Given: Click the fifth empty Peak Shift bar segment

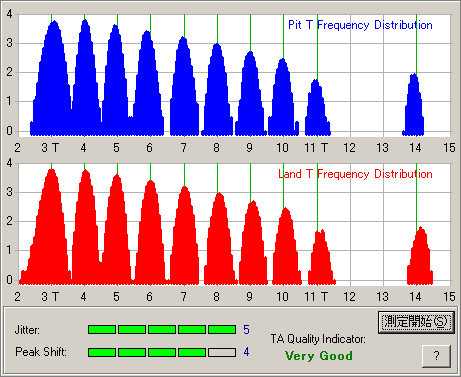Looking at the screenshot, I should [x=222, y=352].
